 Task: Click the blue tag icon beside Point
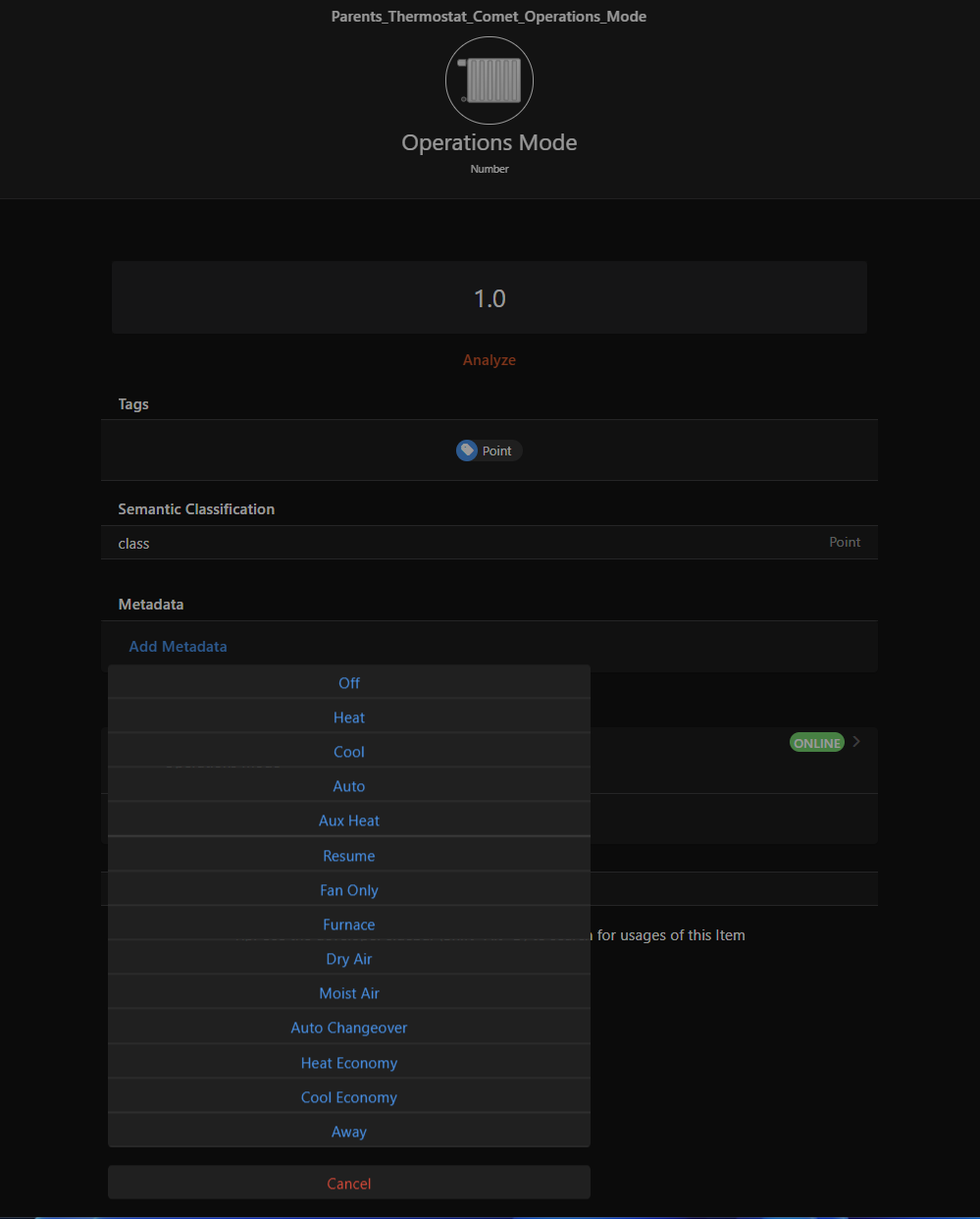tap(468, 450)
